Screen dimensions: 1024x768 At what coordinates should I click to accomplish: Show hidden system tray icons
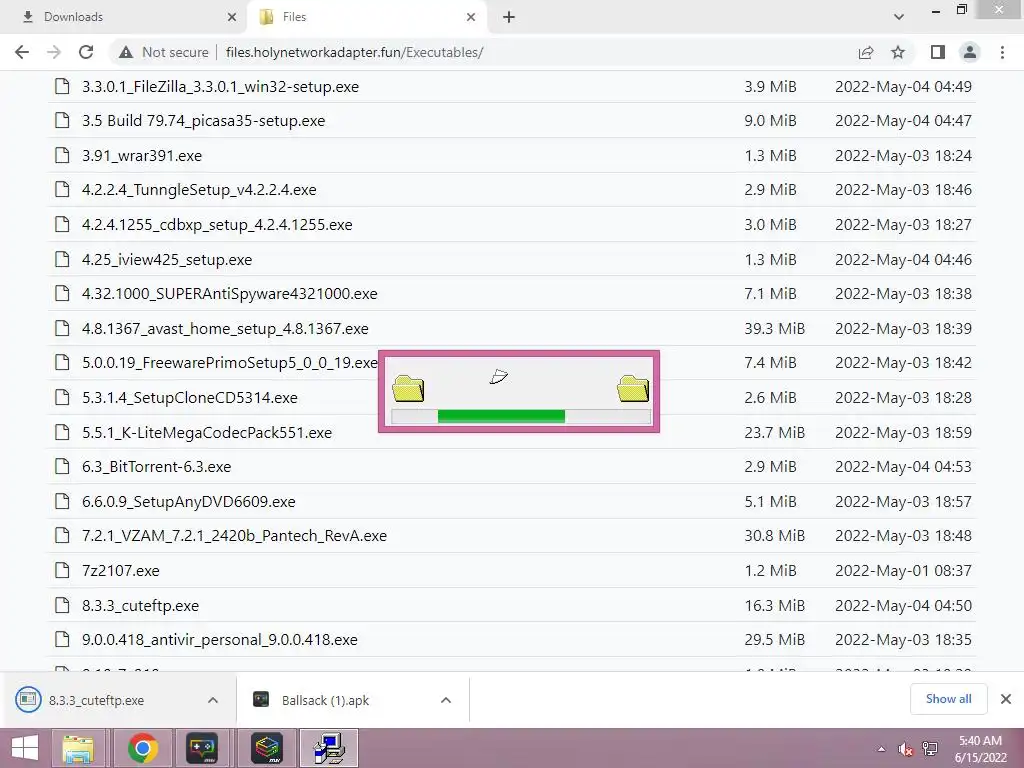coord(881,749)
